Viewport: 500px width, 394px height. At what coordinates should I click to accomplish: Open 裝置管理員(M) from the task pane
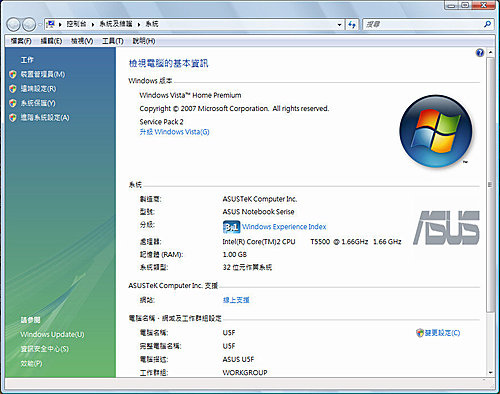(43, 74)
